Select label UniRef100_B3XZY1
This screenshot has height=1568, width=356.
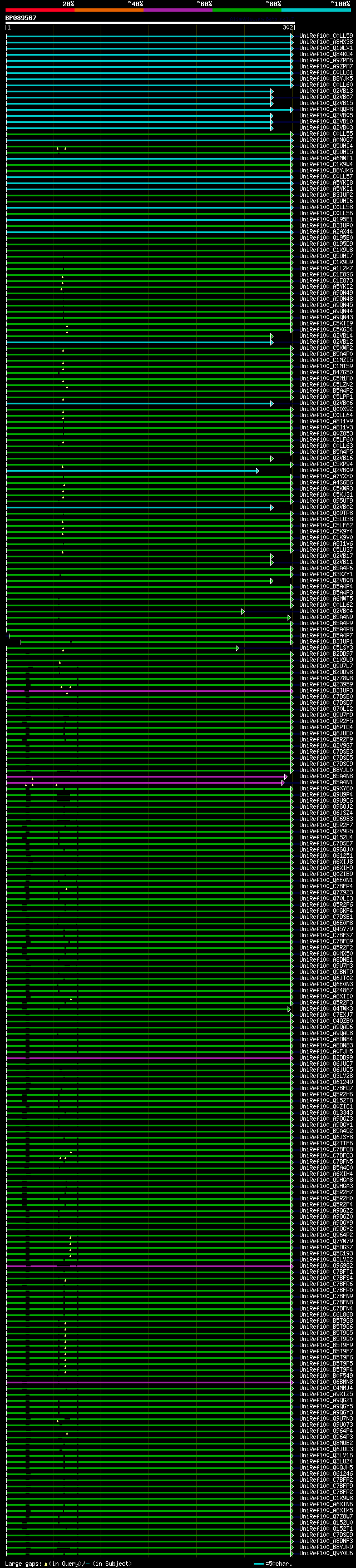[325, 575]
